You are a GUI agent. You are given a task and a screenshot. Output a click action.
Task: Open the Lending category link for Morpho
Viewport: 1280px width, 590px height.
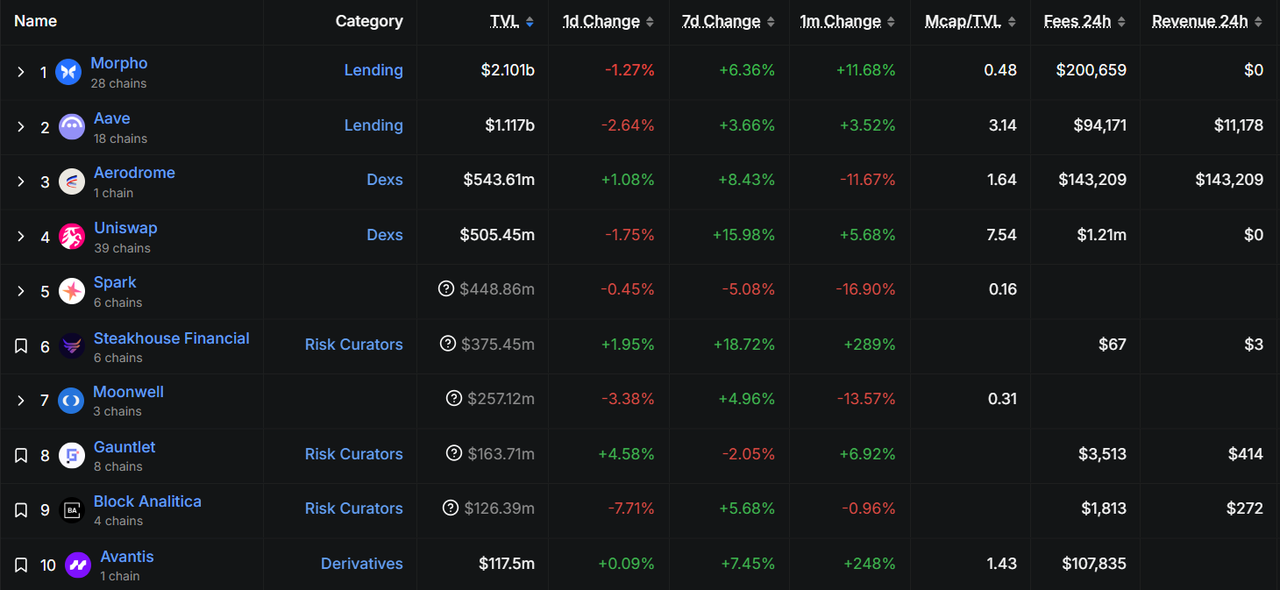pos(373,70)
